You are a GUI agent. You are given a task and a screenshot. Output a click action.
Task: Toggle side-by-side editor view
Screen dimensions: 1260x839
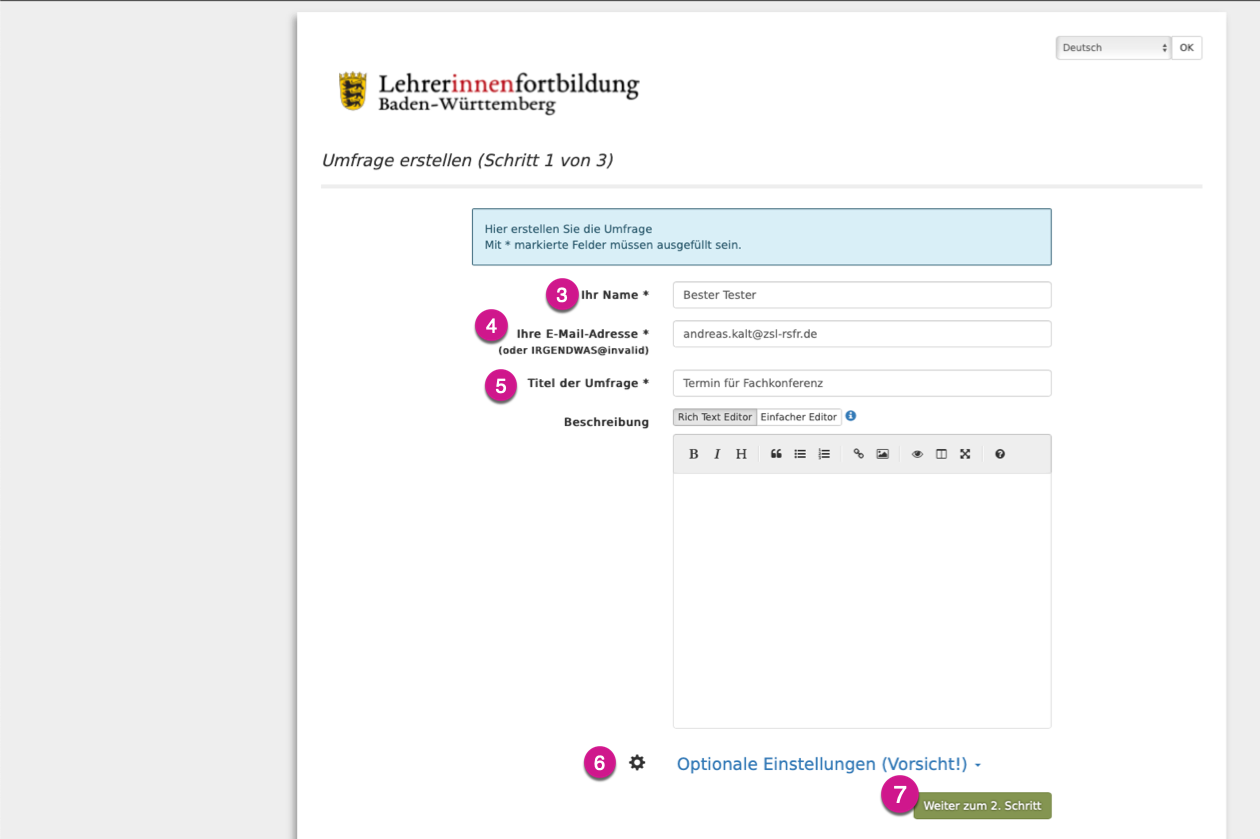(941, 454)
